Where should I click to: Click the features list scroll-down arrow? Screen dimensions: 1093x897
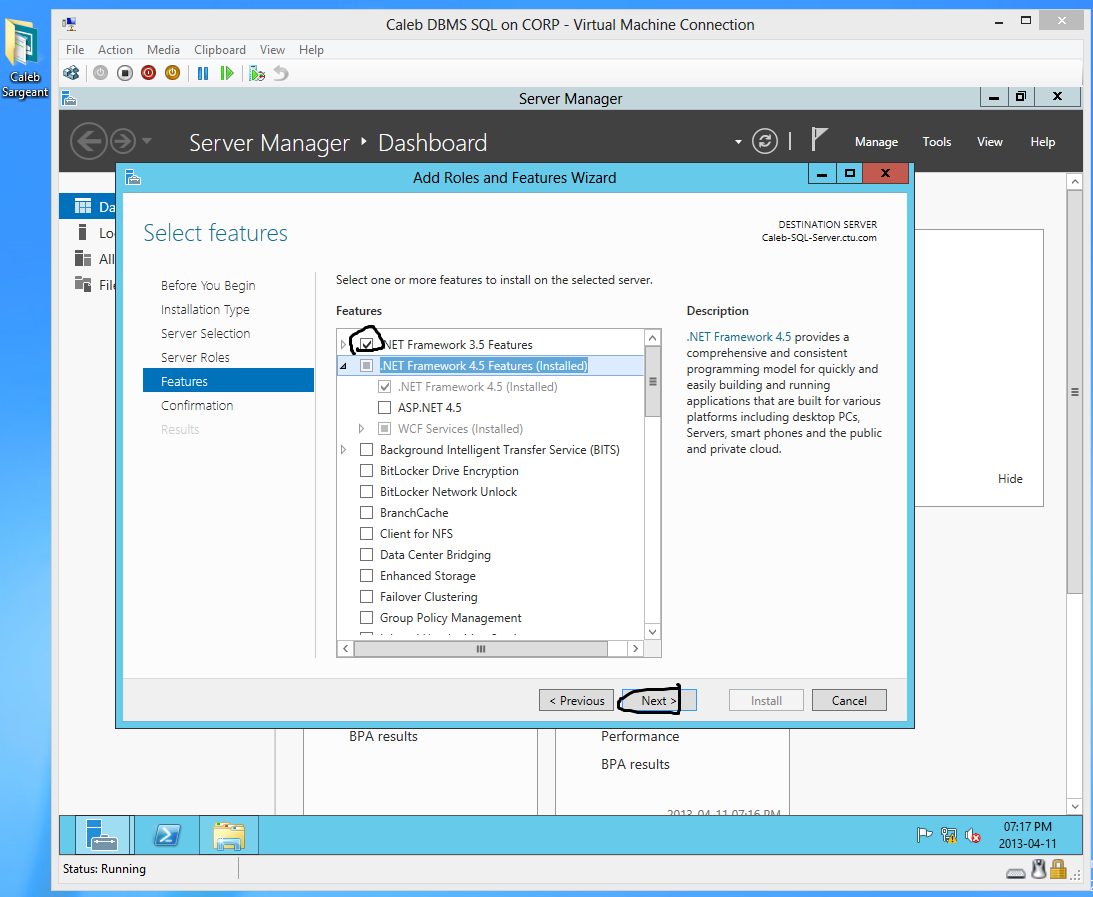point(652,632)
